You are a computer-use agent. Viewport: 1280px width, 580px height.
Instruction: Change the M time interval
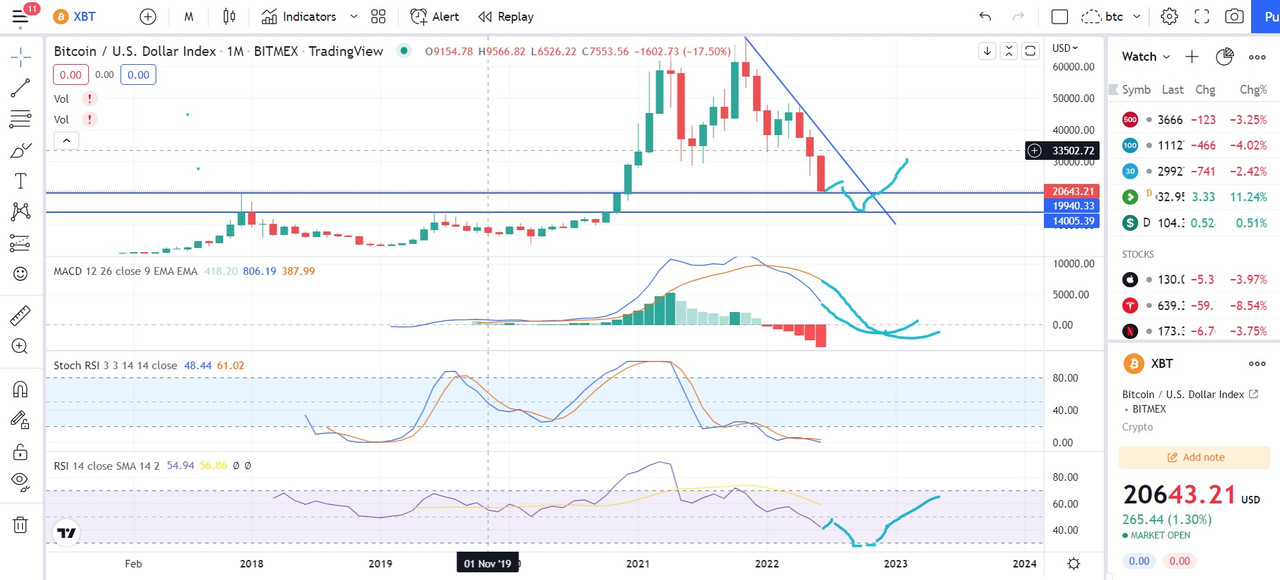point(189,17)
